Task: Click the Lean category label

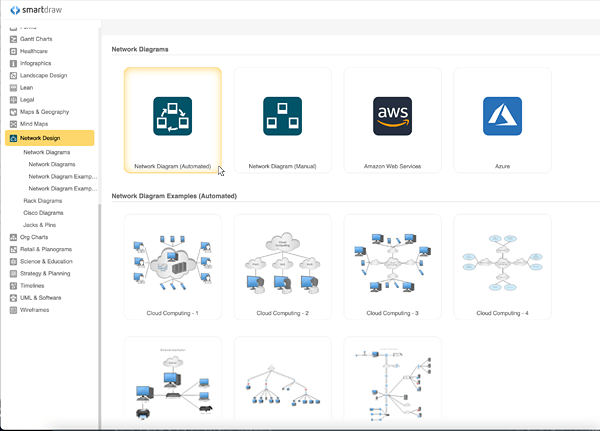Action: click(26, 88)
